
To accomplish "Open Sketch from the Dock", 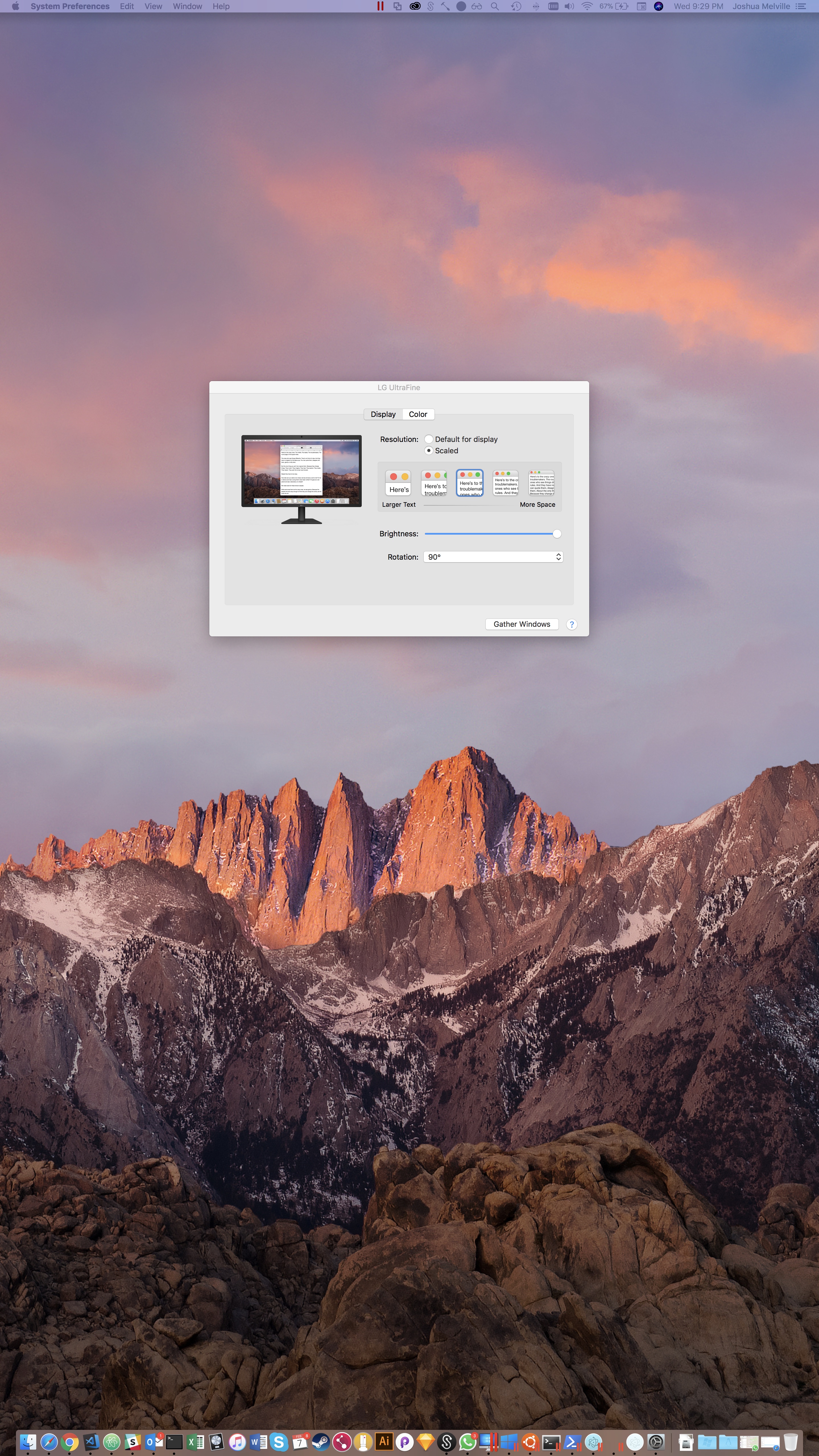I will [x=426, y=1442].
